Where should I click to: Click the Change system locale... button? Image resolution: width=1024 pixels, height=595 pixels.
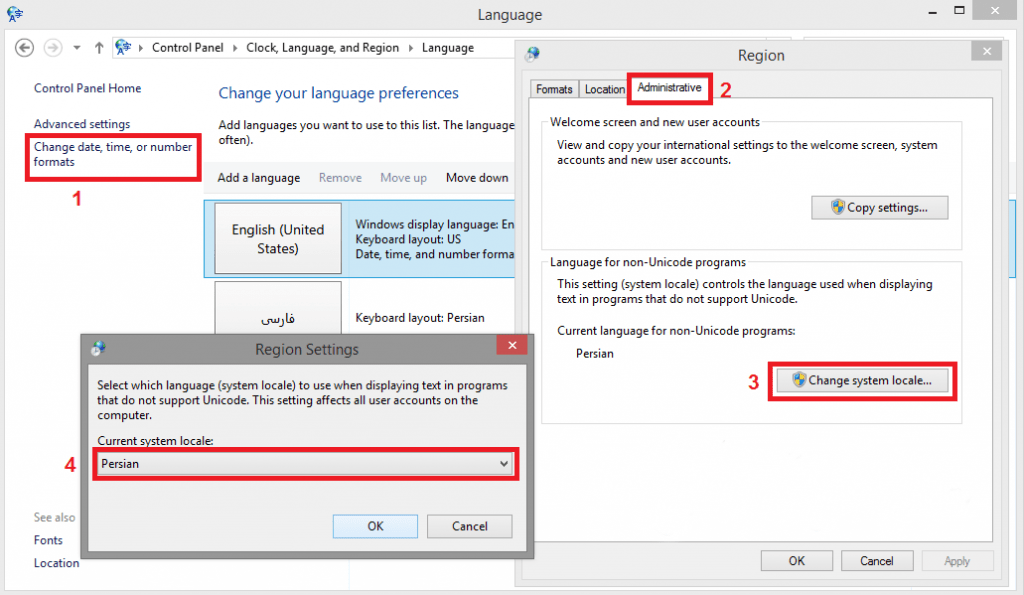(863, 380)
